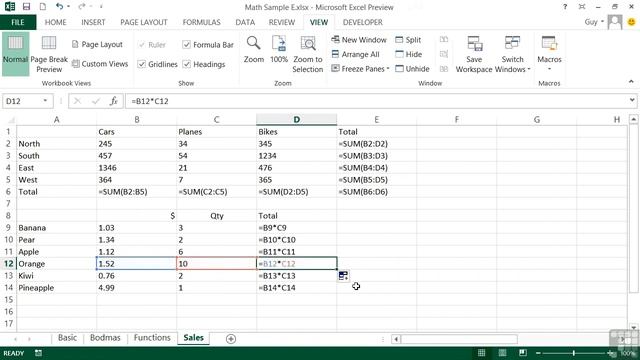Switch to the DEVELOPER tab

pyautogui.click(x=362, y=22)
